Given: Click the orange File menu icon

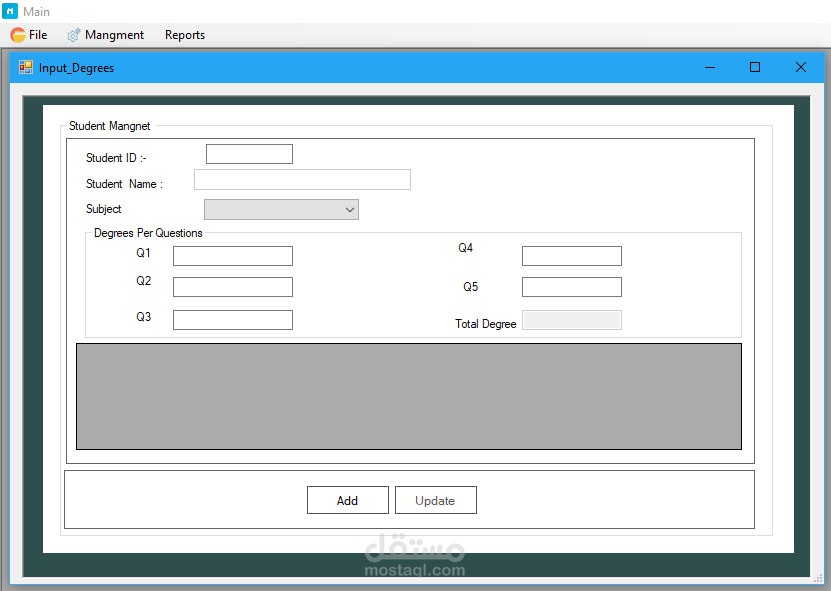Looking at the screenshot, I should point(17,35).
